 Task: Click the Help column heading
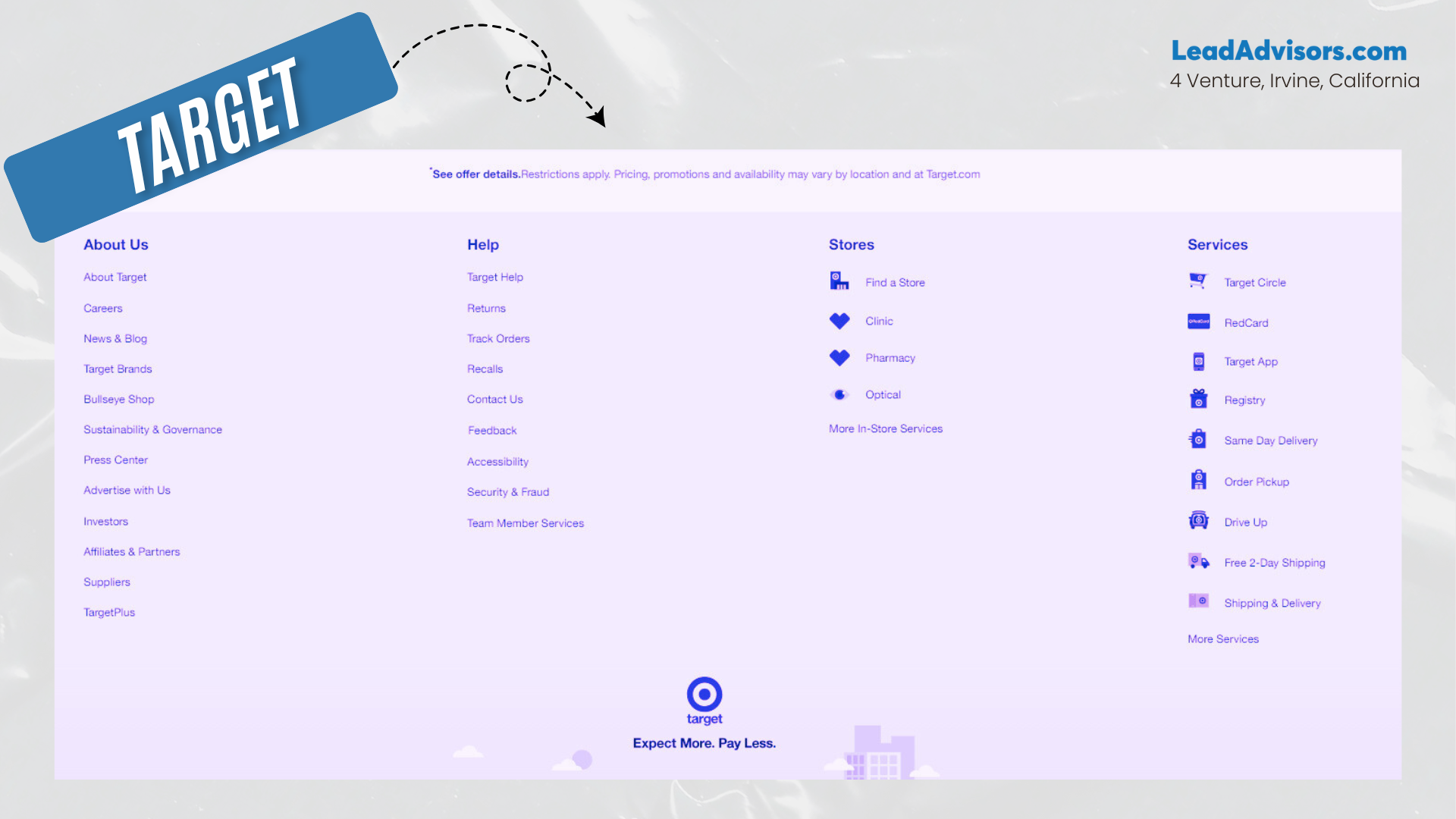tap(483, 245)
